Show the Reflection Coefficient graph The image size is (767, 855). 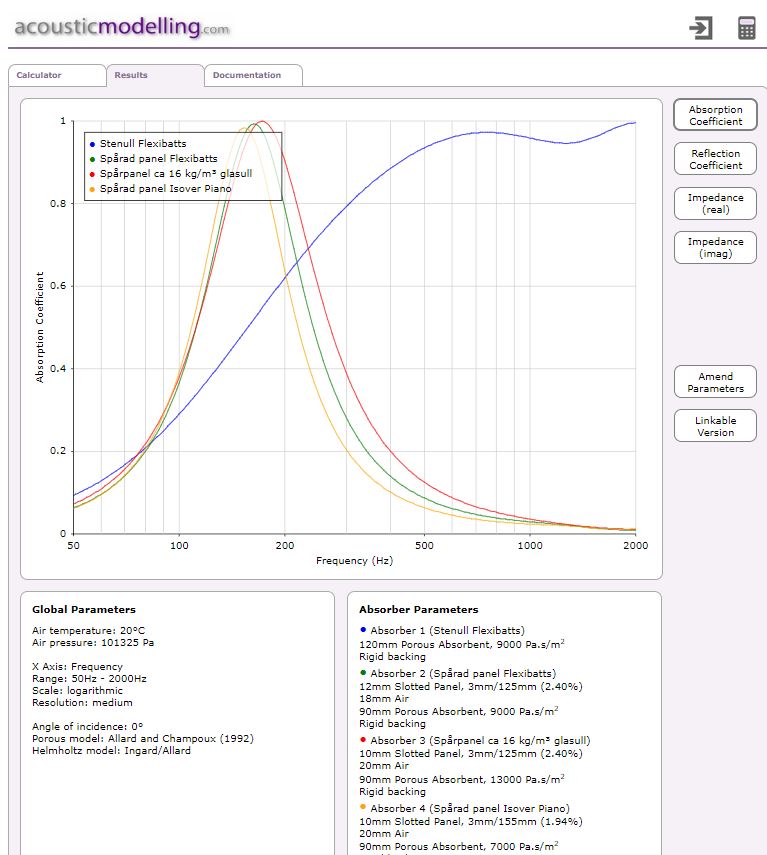click(715, 160)
